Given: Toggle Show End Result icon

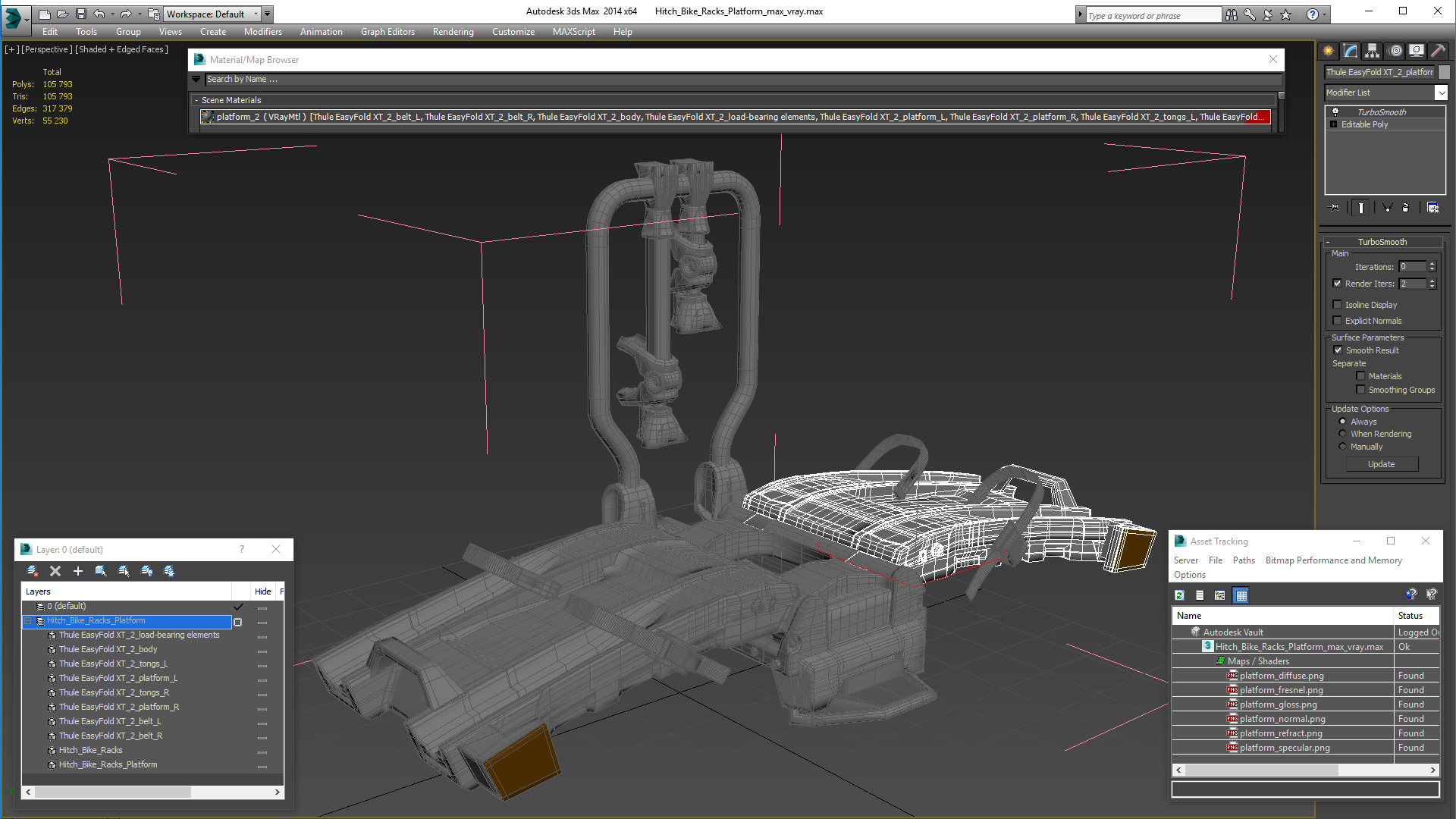Looking at the screenshot, I should pyautogui.click(x=1361, y=207).
